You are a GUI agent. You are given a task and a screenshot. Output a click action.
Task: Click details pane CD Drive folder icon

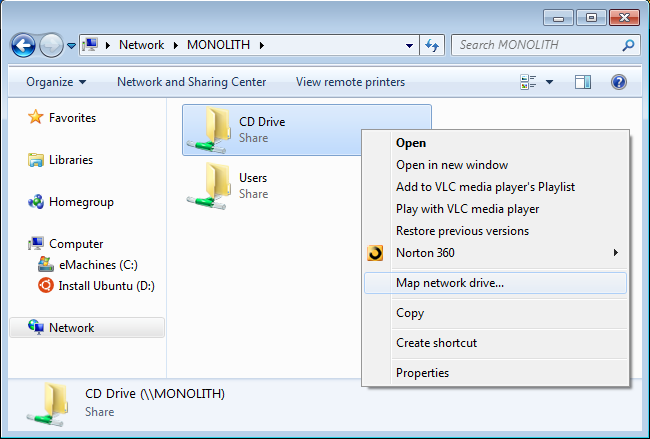48,404
